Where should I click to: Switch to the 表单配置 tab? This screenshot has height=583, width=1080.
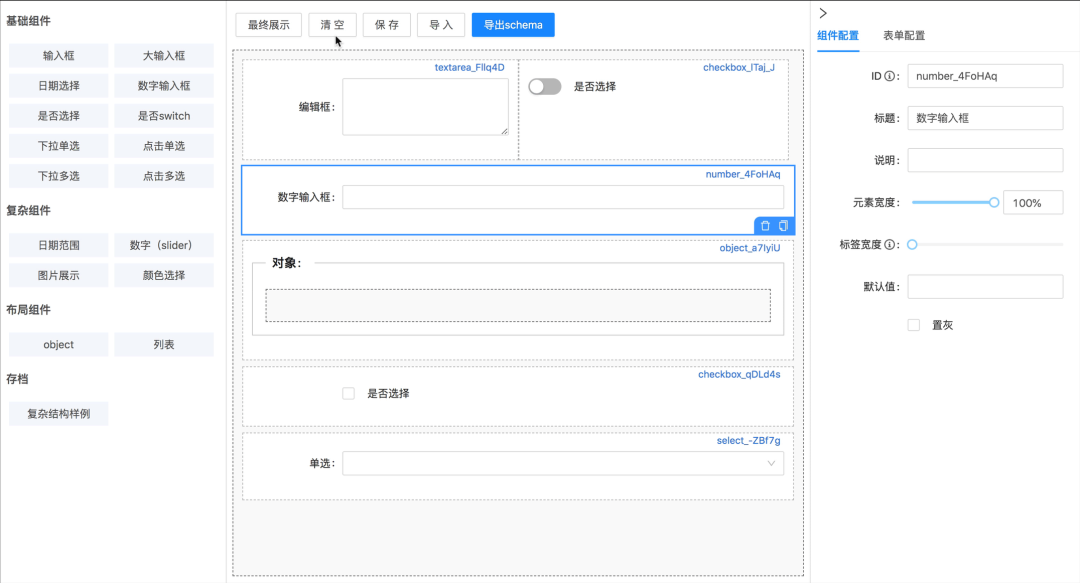click(904, 36)
